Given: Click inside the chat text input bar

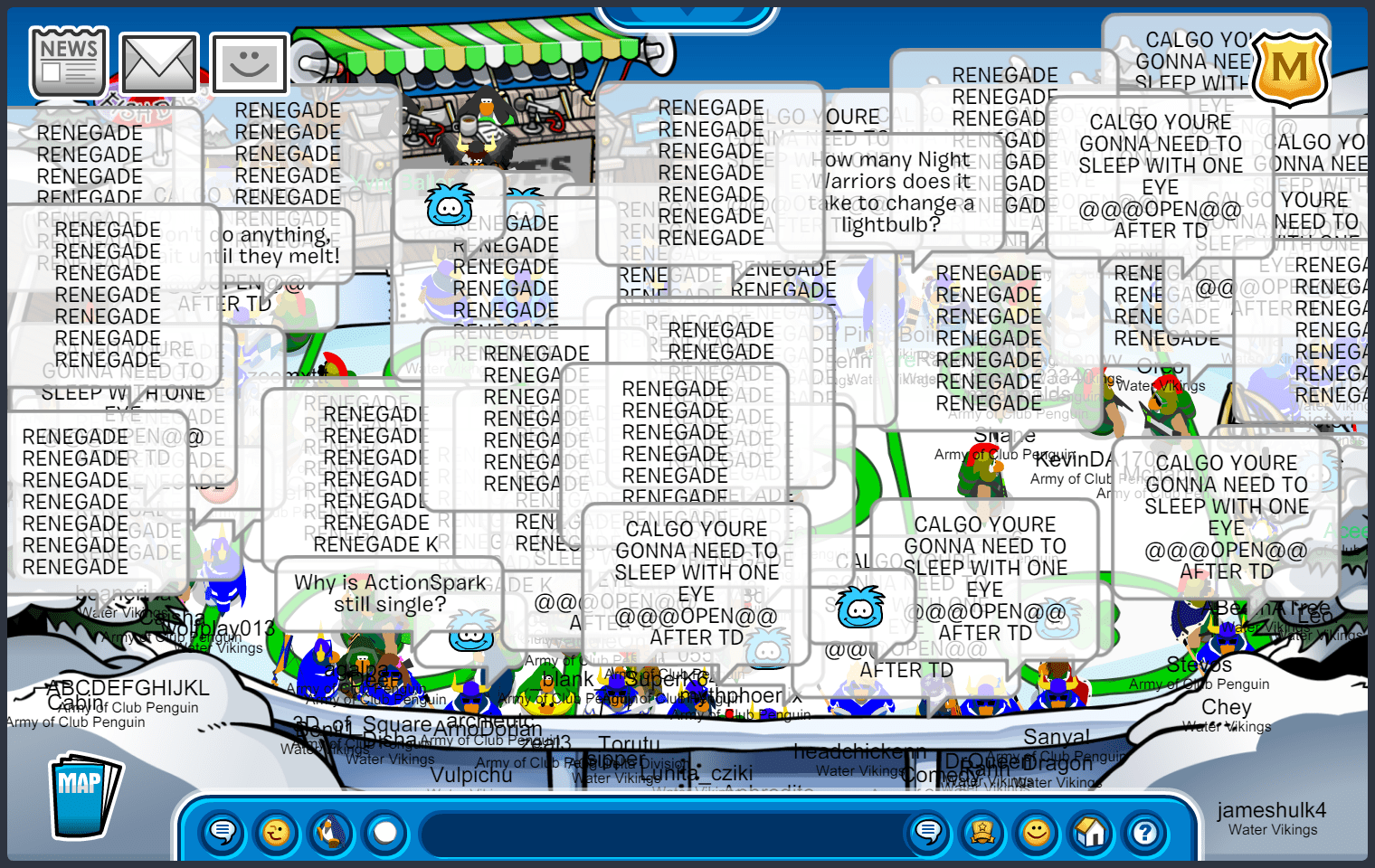Looking at the screenshot, I should tap(660, 832).
